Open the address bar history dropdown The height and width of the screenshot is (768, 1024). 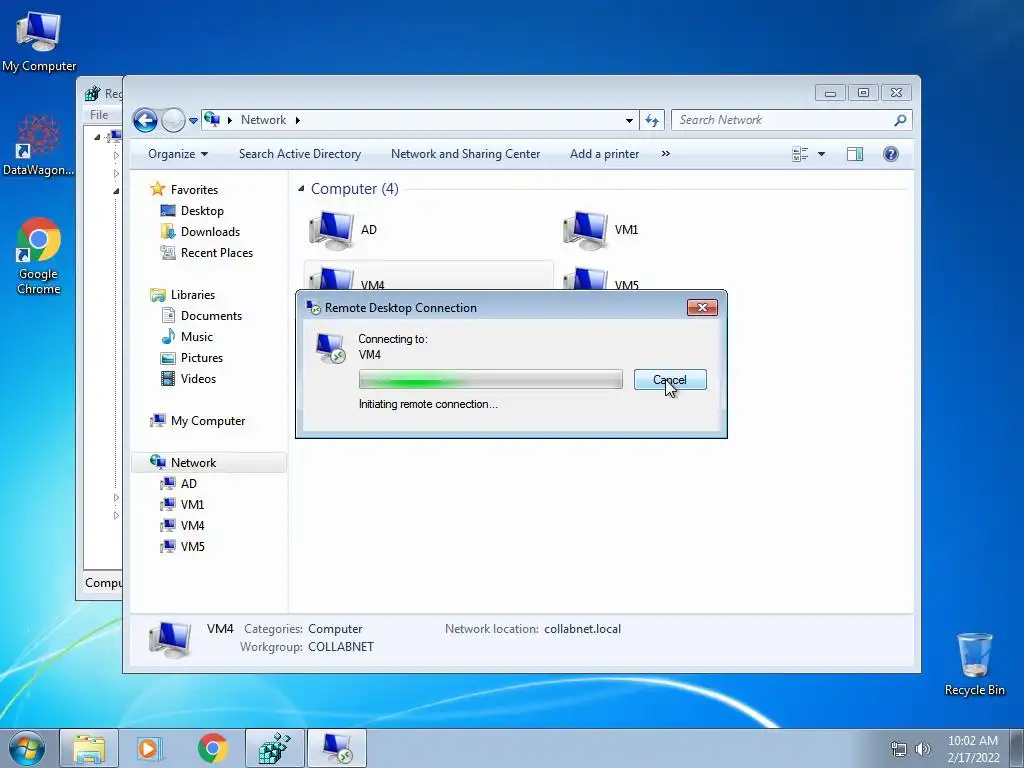pyautogui.click(x=629, y=120)
